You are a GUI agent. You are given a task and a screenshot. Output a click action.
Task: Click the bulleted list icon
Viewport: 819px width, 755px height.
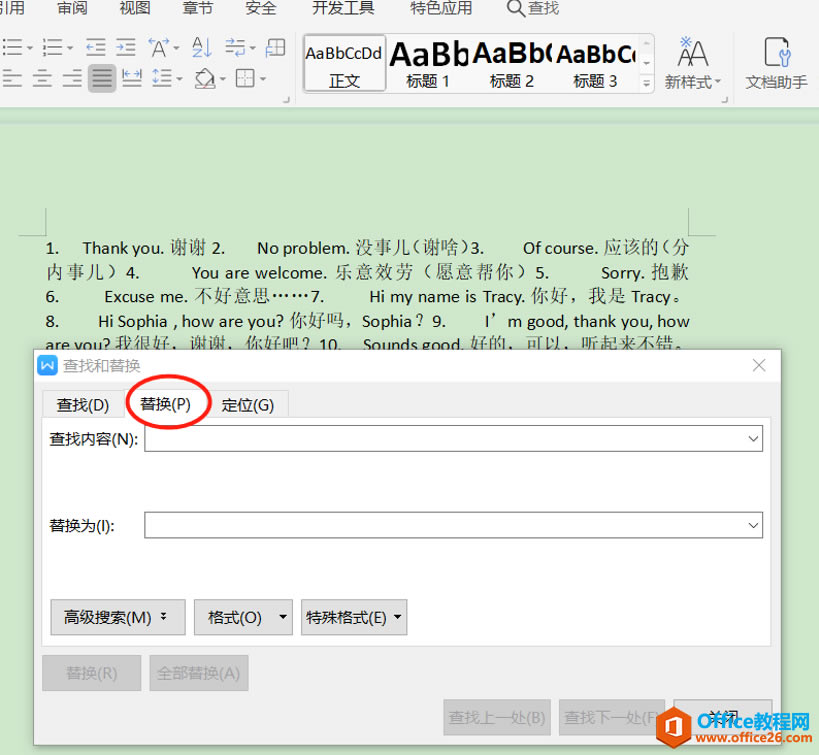(x=13, y=48)
